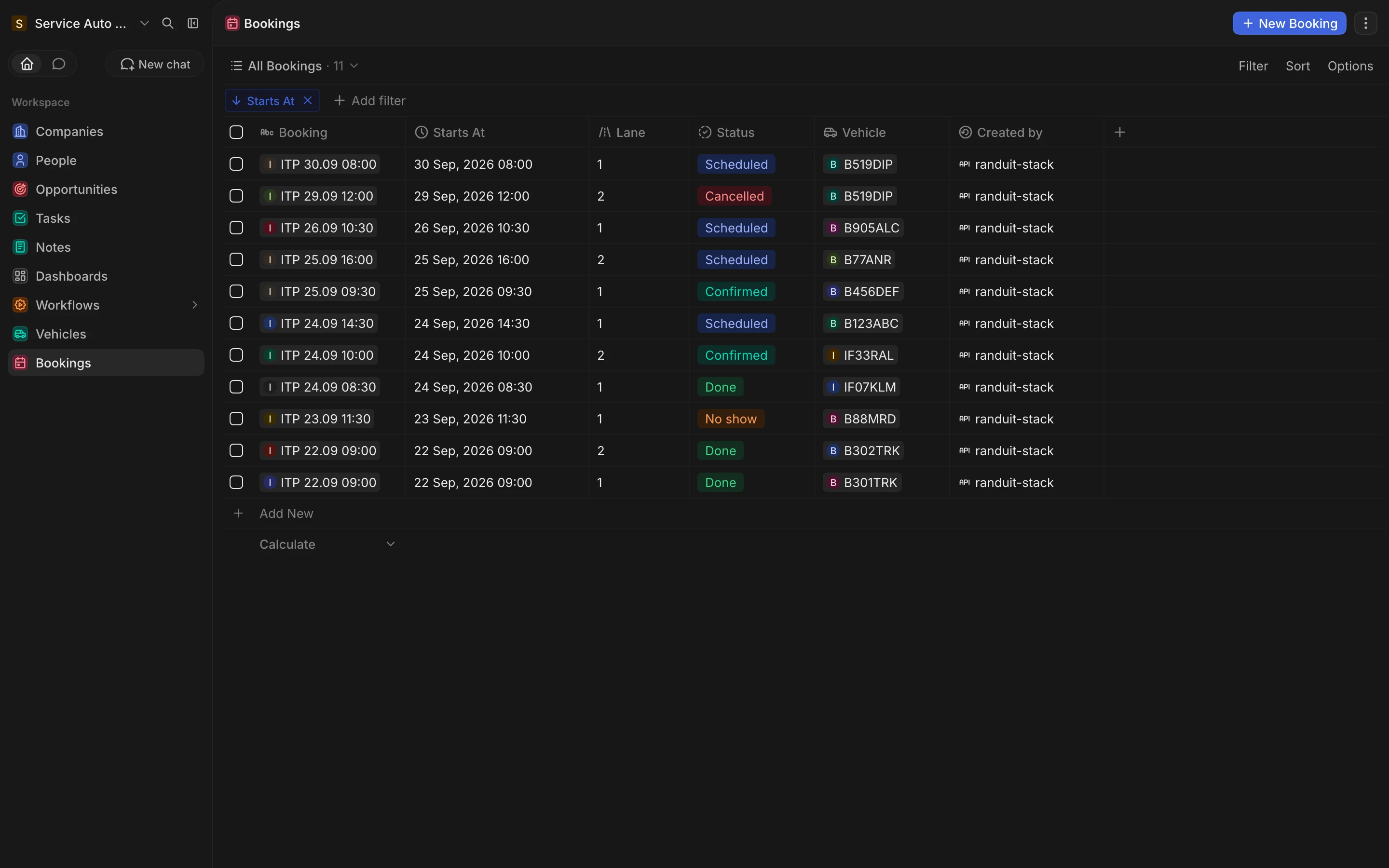Open the ITP 25.09 09:30 booking record

pyautogui.click(x=320, y=292)
